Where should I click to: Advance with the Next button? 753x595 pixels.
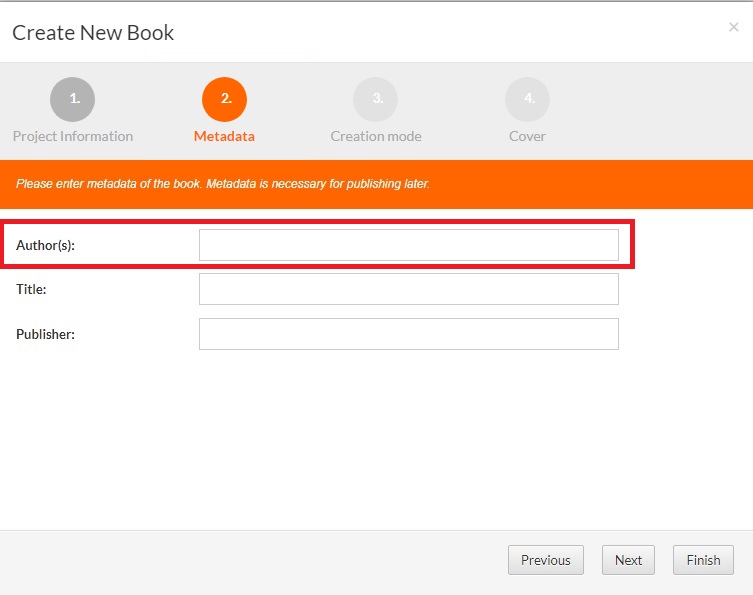click(x=628, y=560)
